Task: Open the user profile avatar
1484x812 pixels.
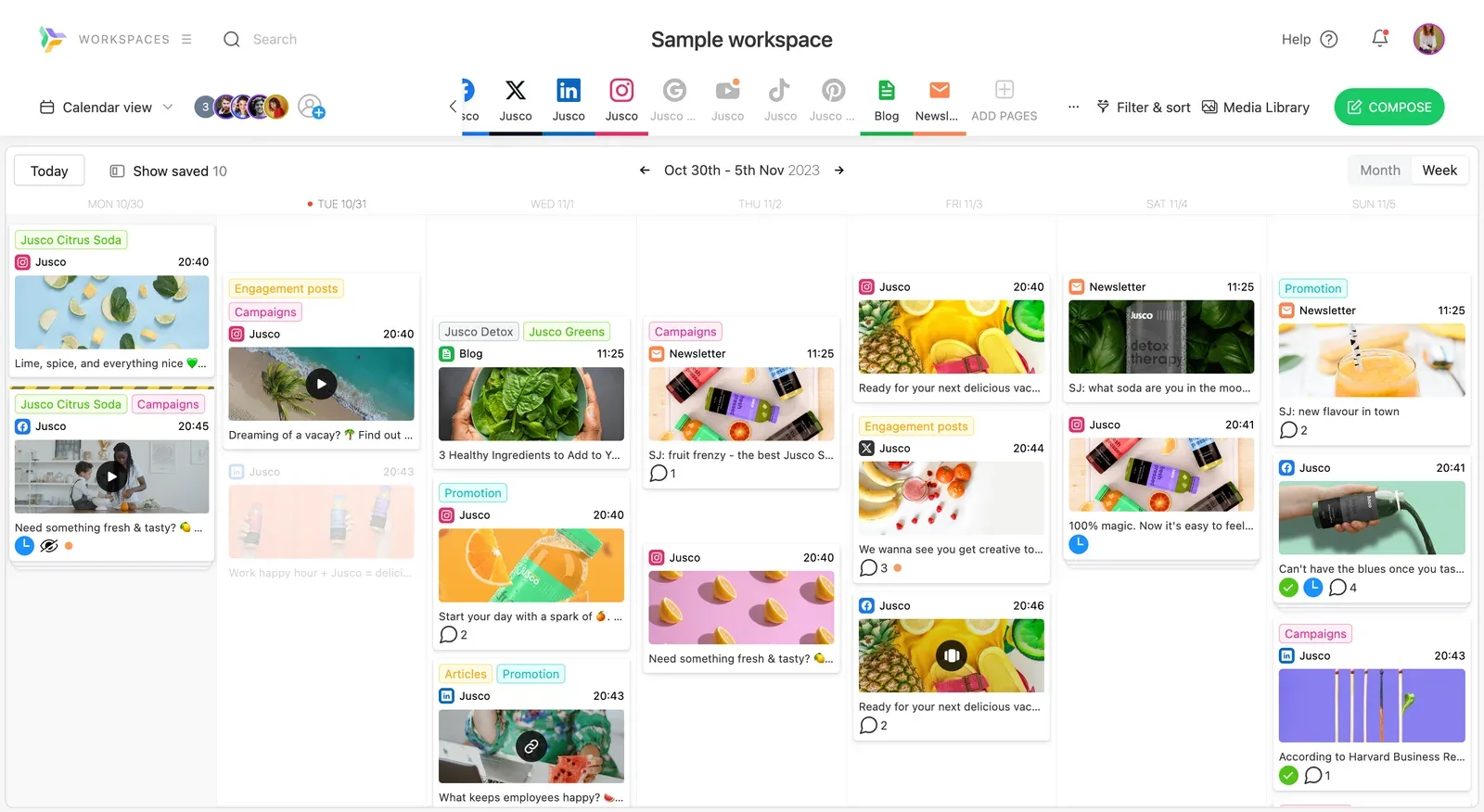Action: 1428,39
